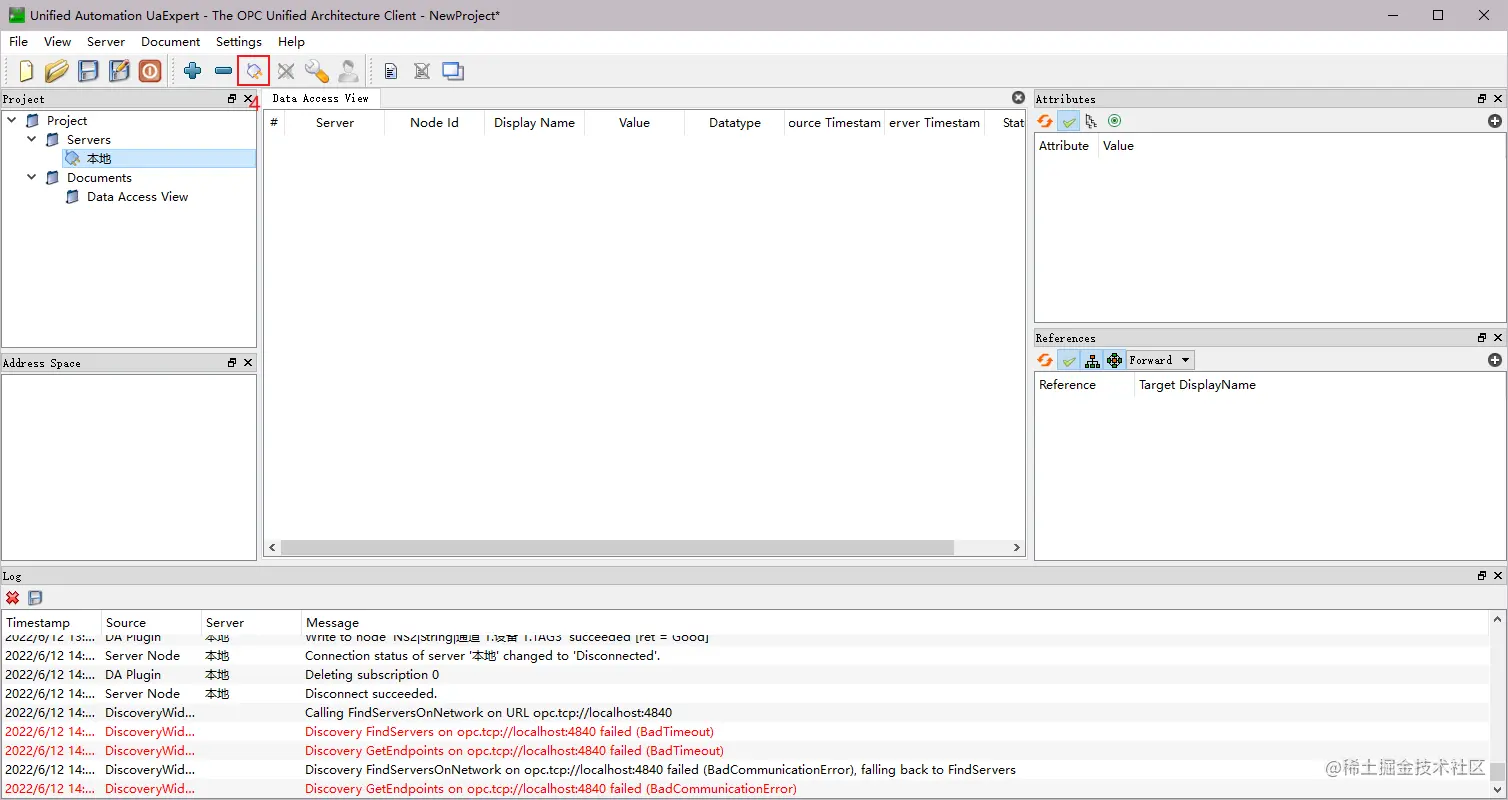Click the greyed-out disconnect server icon
This screenshot has width=1508, height=800.
[286, 71]
